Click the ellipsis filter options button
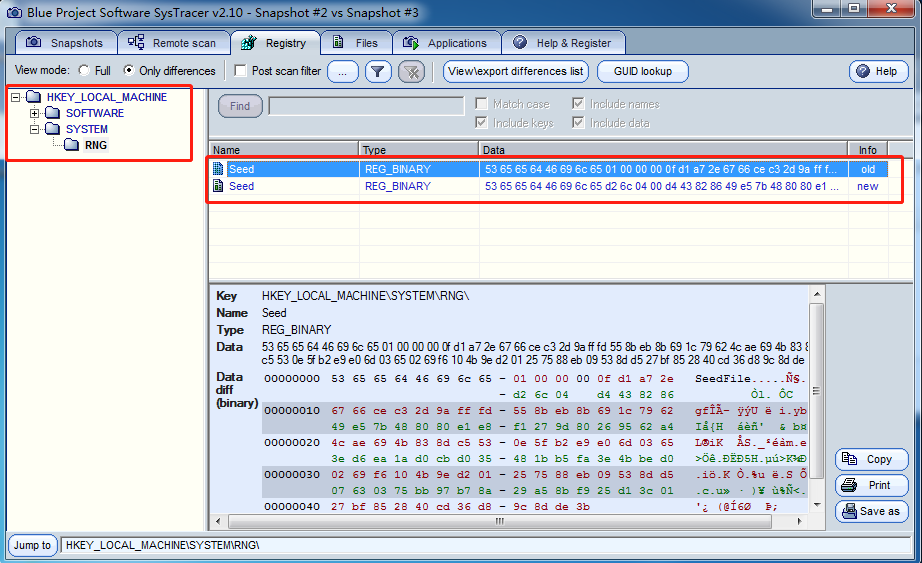Screen dimensions: 922x563 343,72
